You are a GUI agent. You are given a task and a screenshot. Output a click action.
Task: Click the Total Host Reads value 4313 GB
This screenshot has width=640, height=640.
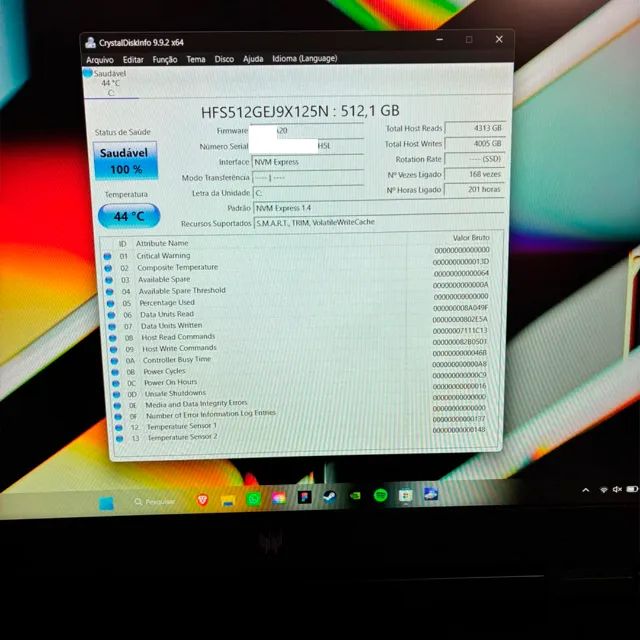tap(475, 128)
